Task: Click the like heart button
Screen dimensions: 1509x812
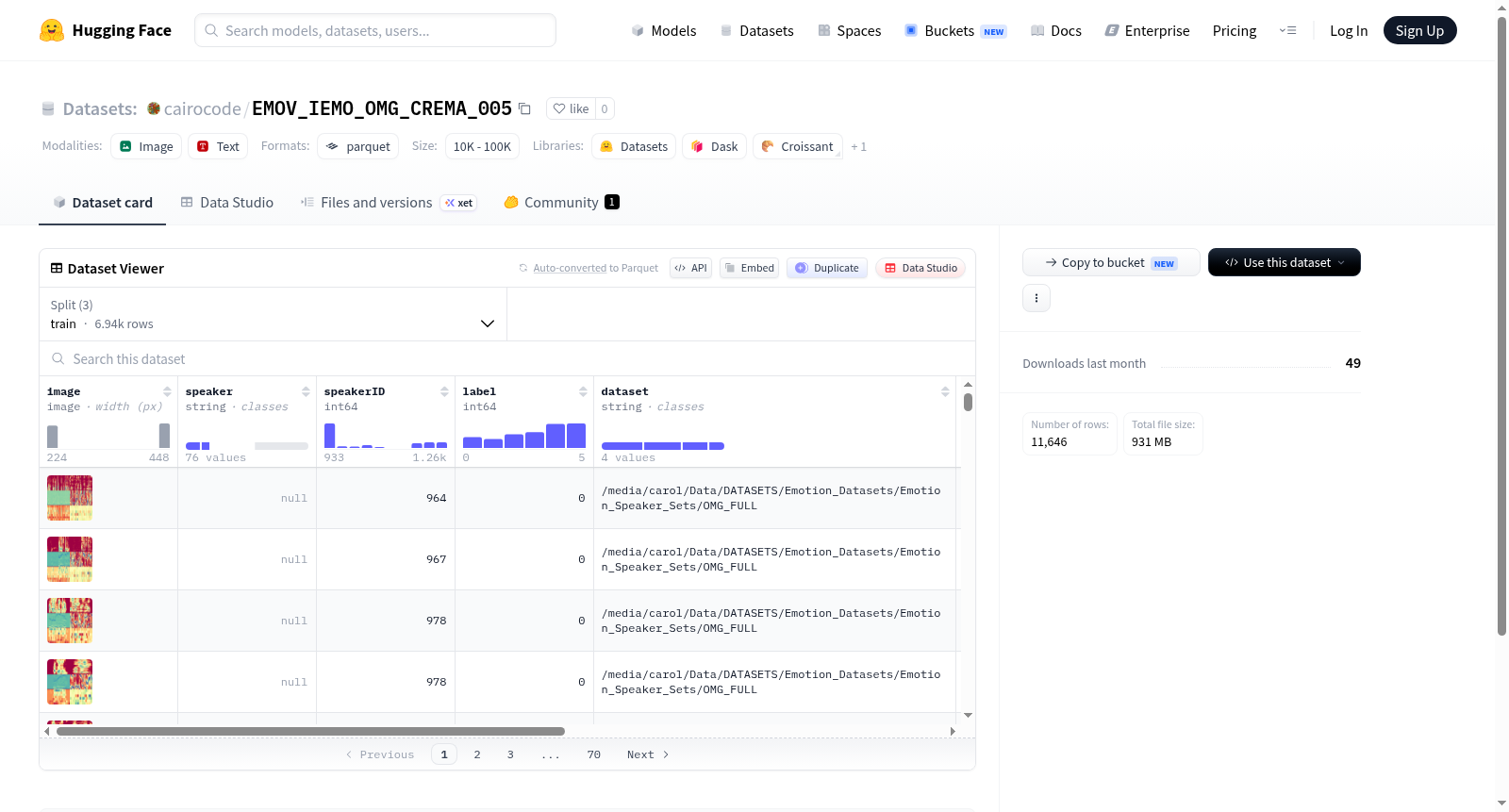Action: [571, 108]
